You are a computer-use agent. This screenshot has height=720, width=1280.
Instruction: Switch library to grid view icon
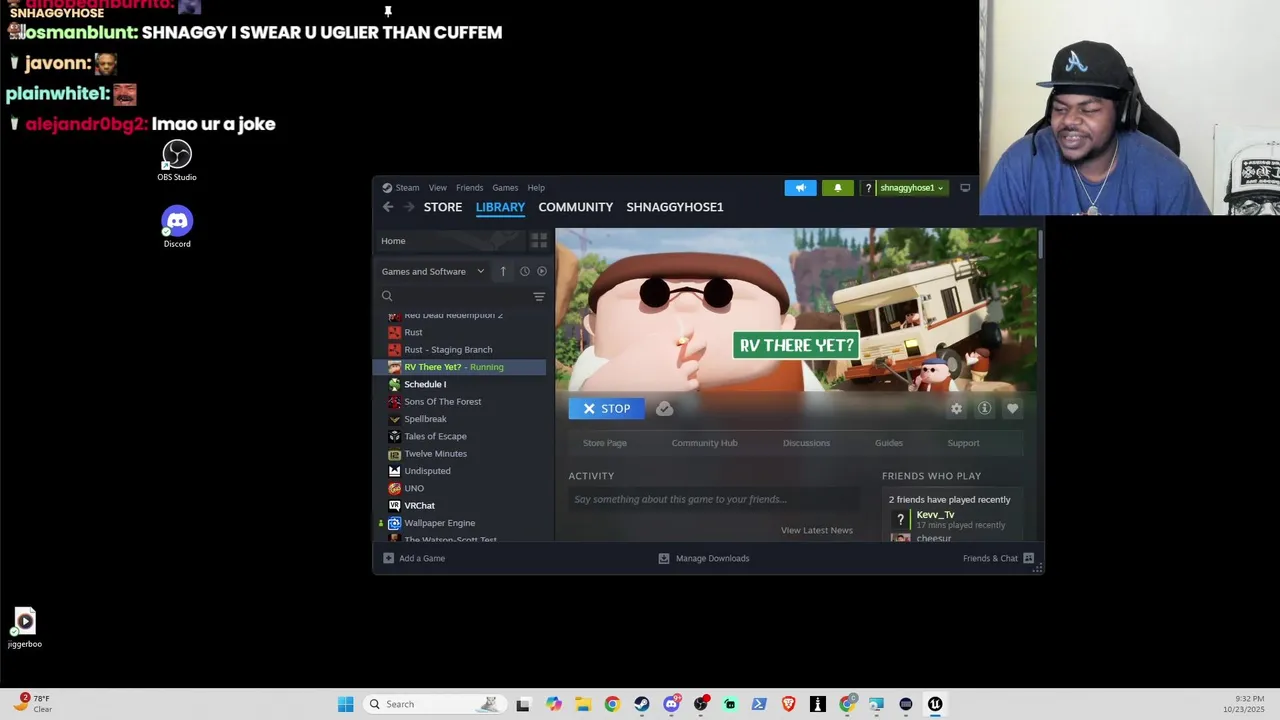pos(539,241)
